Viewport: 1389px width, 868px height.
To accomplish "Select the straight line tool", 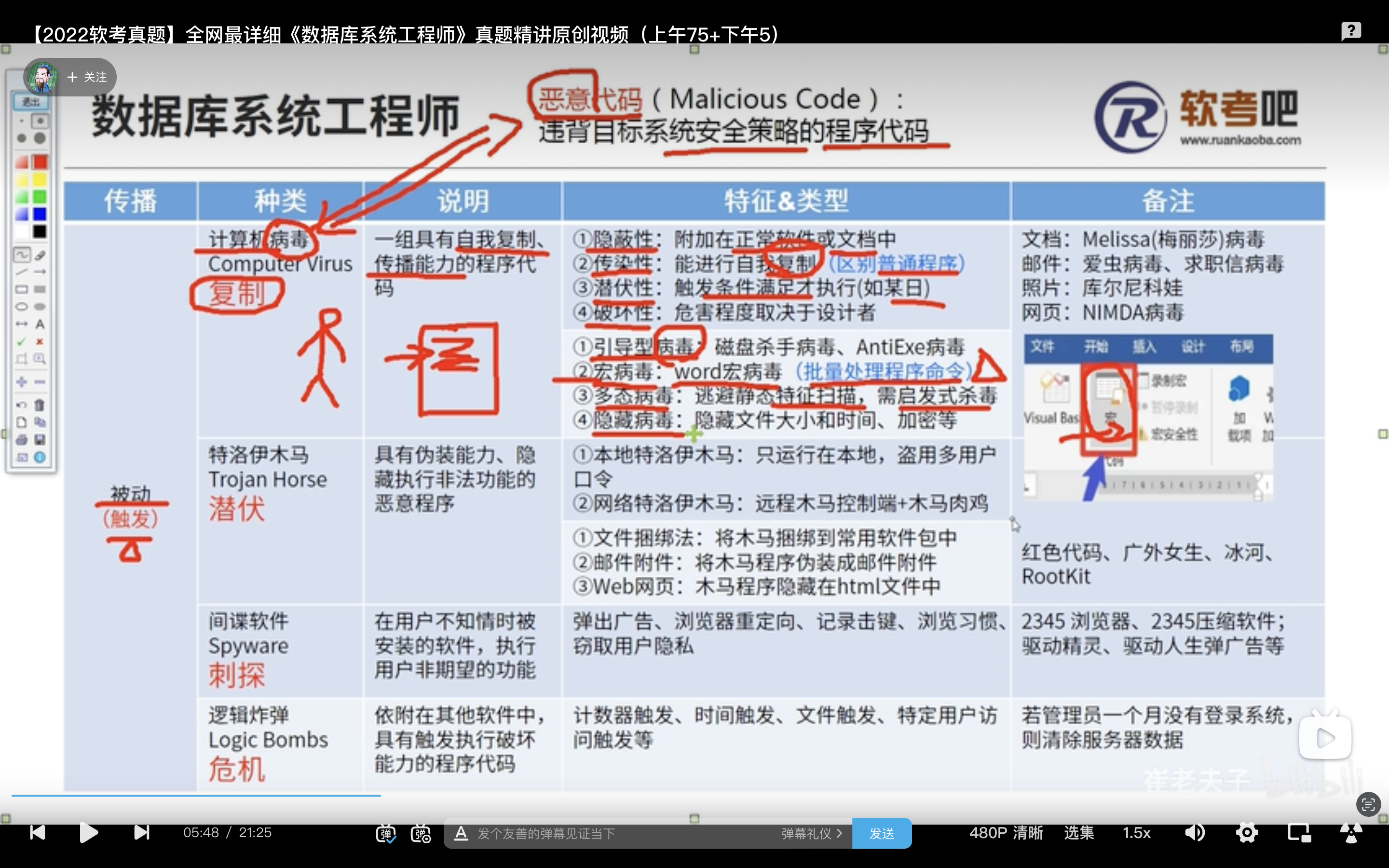I will coord(22,272).
